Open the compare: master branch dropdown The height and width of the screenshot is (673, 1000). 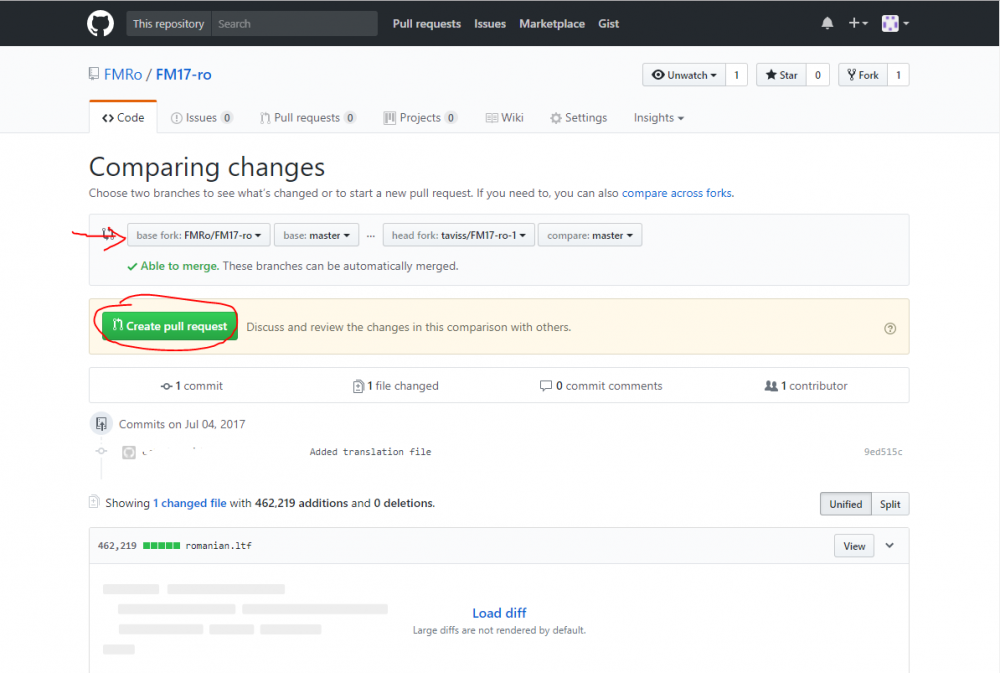[590, 235]
